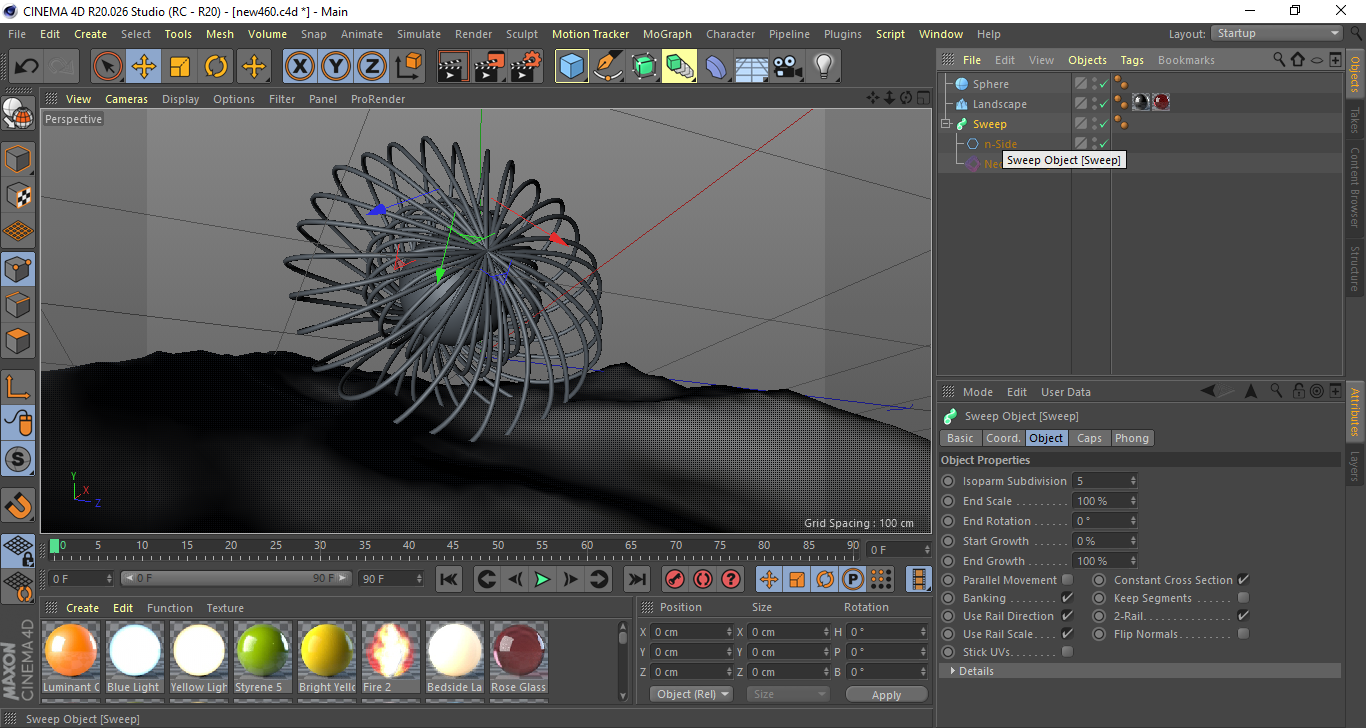
Task: Toggle the Y axis lock
Action: [x=336, y=67]
